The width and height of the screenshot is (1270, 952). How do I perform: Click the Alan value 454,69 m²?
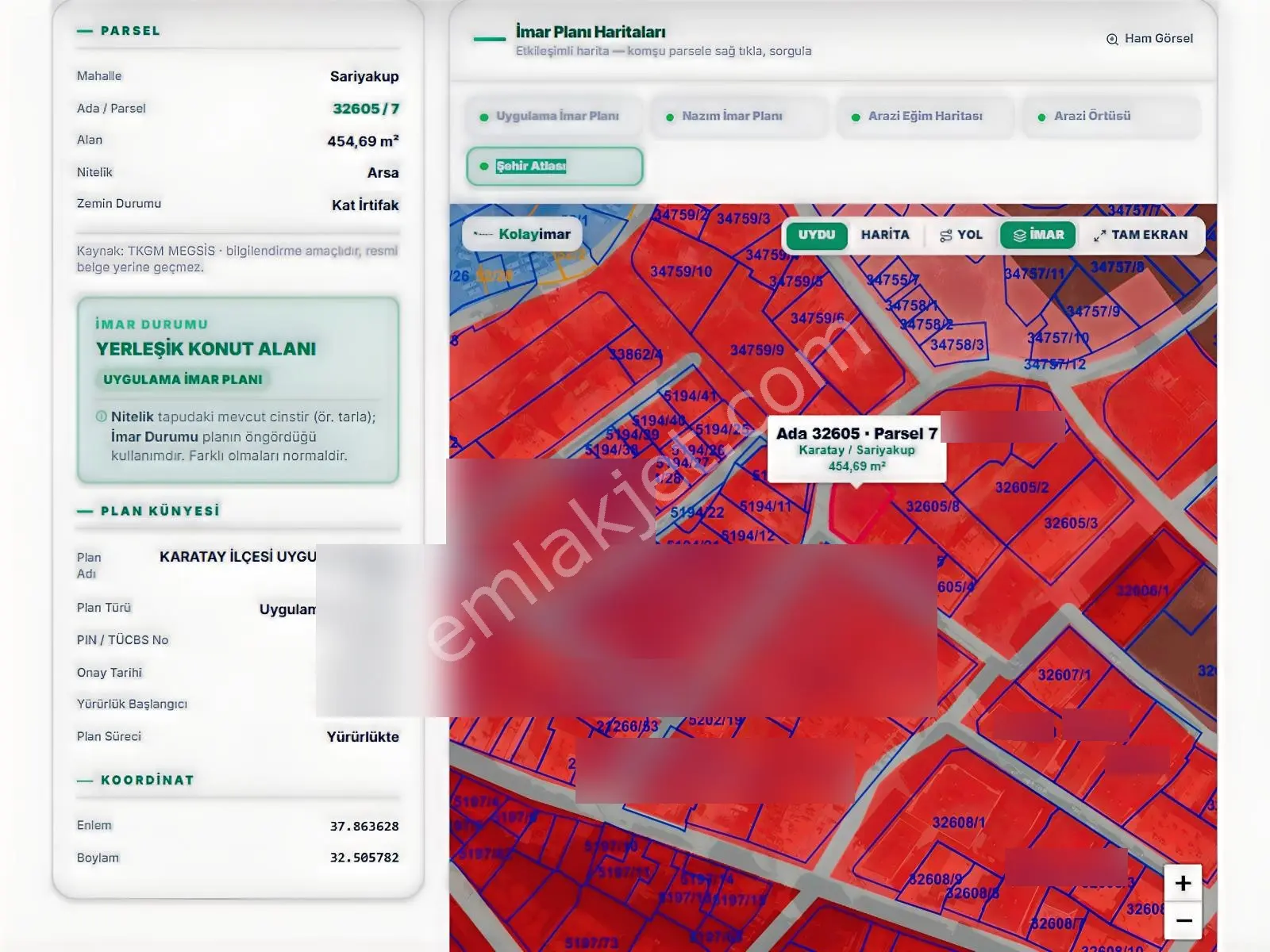(x=363, y=141)
